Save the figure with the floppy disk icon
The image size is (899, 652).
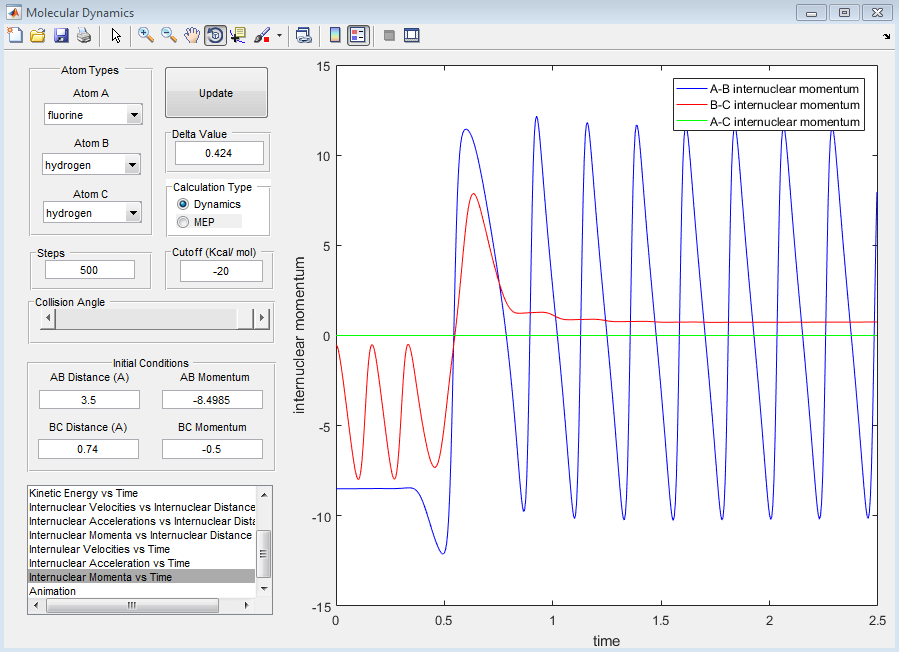coord(61,35)
